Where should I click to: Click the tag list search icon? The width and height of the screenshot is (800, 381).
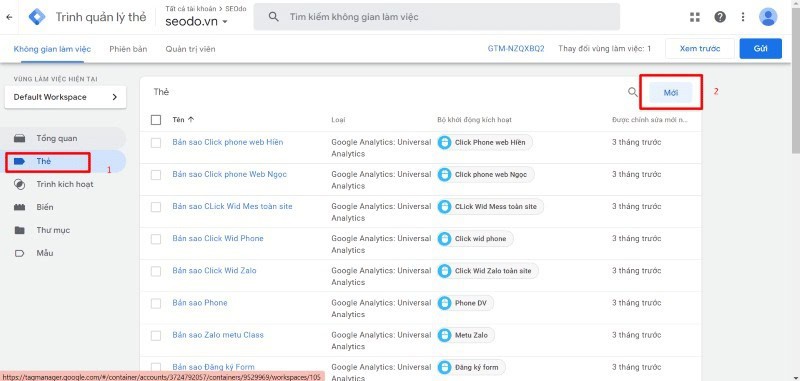click(633, 92)
